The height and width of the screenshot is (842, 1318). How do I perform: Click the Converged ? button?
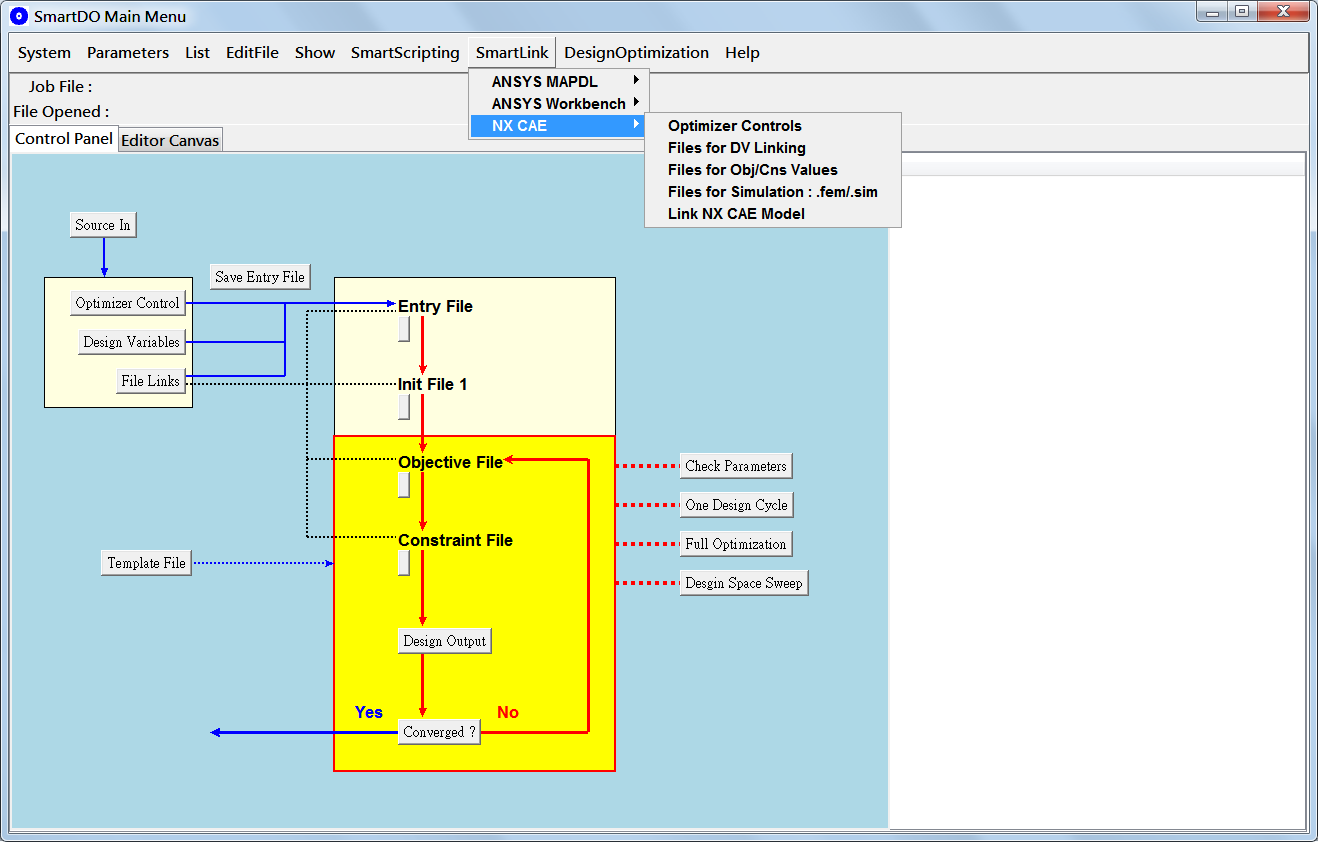coord(439,732)
